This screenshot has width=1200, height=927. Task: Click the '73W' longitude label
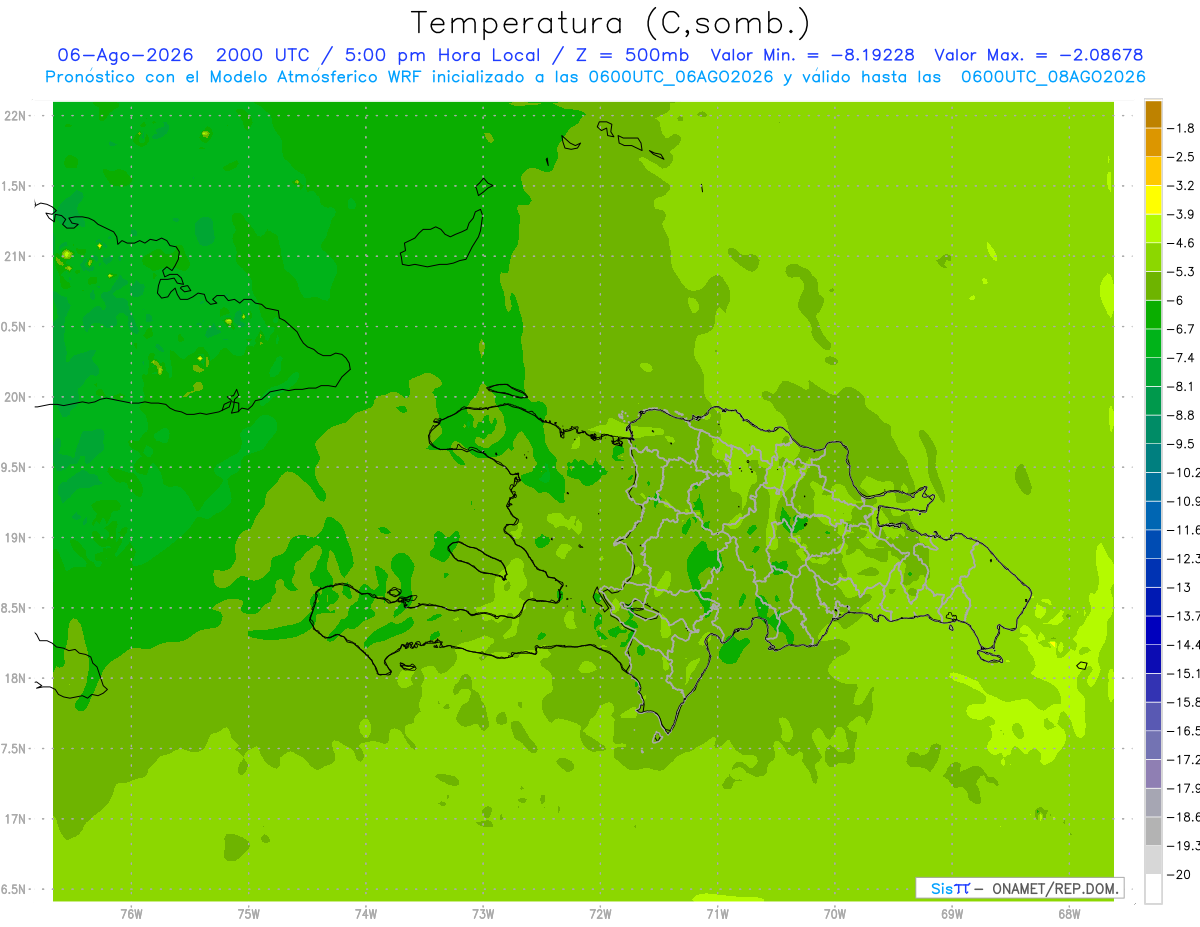pyautogui.click(x=483, y=914)
